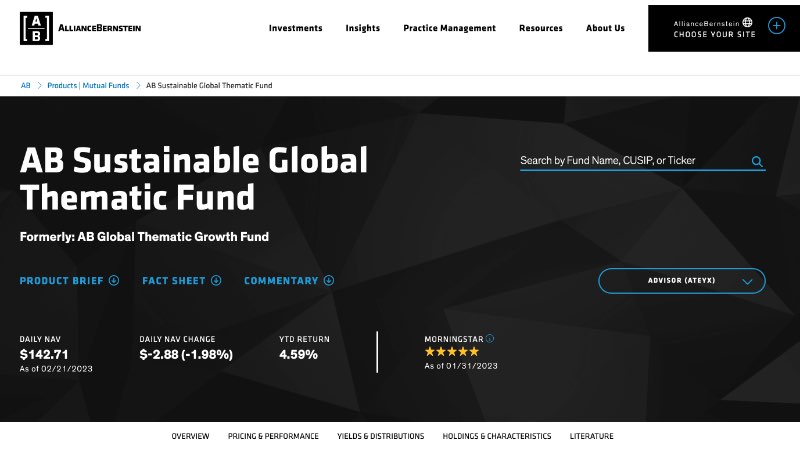The width and height of the screenshot is (800, 451).
Task: Click the AllianceBernstein wordmark text
Action: 99,28
